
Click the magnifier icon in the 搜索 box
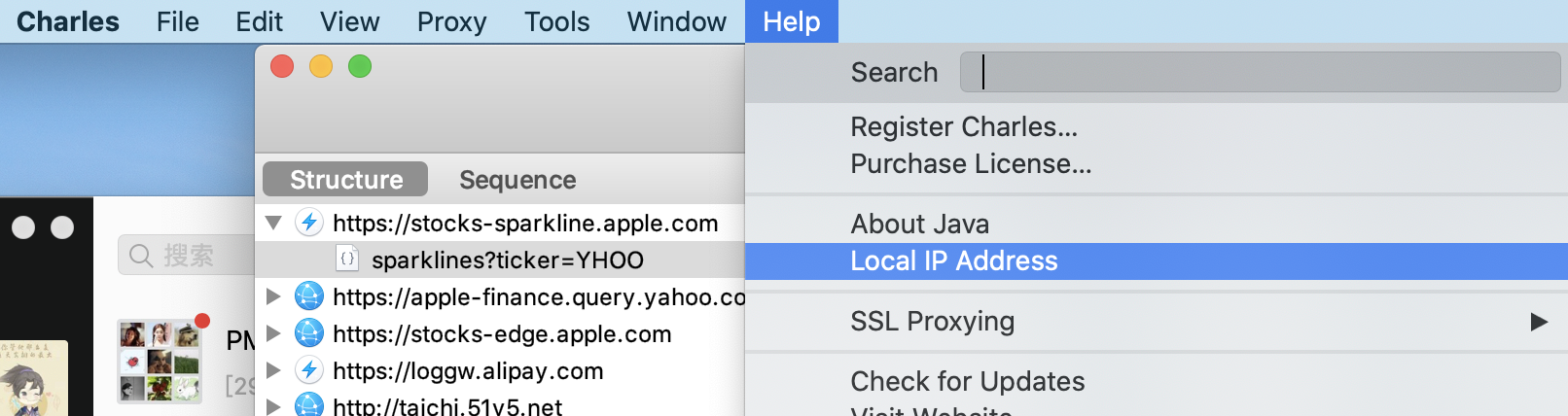pyautogui.click(x=141, y=256)
